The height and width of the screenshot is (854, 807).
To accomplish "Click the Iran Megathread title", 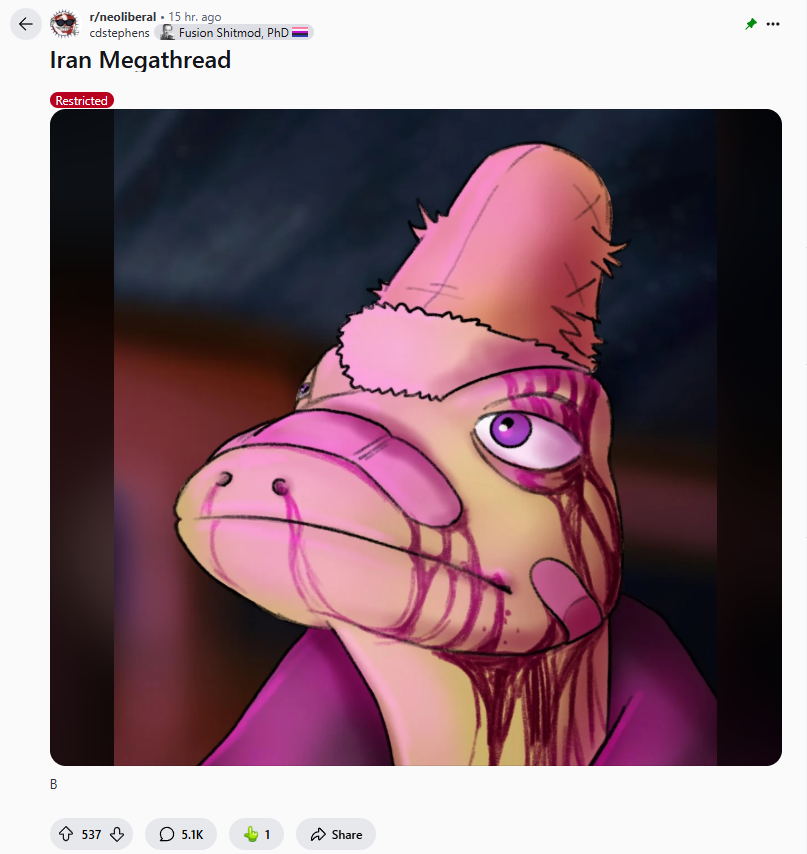I will 140,60.
